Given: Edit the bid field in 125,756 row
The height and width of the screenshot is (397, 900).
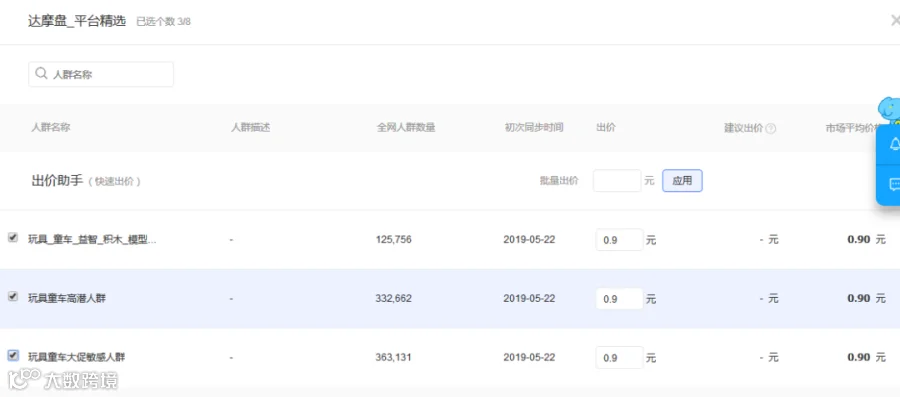Looking at the screenshot, I should pos(619,240).
